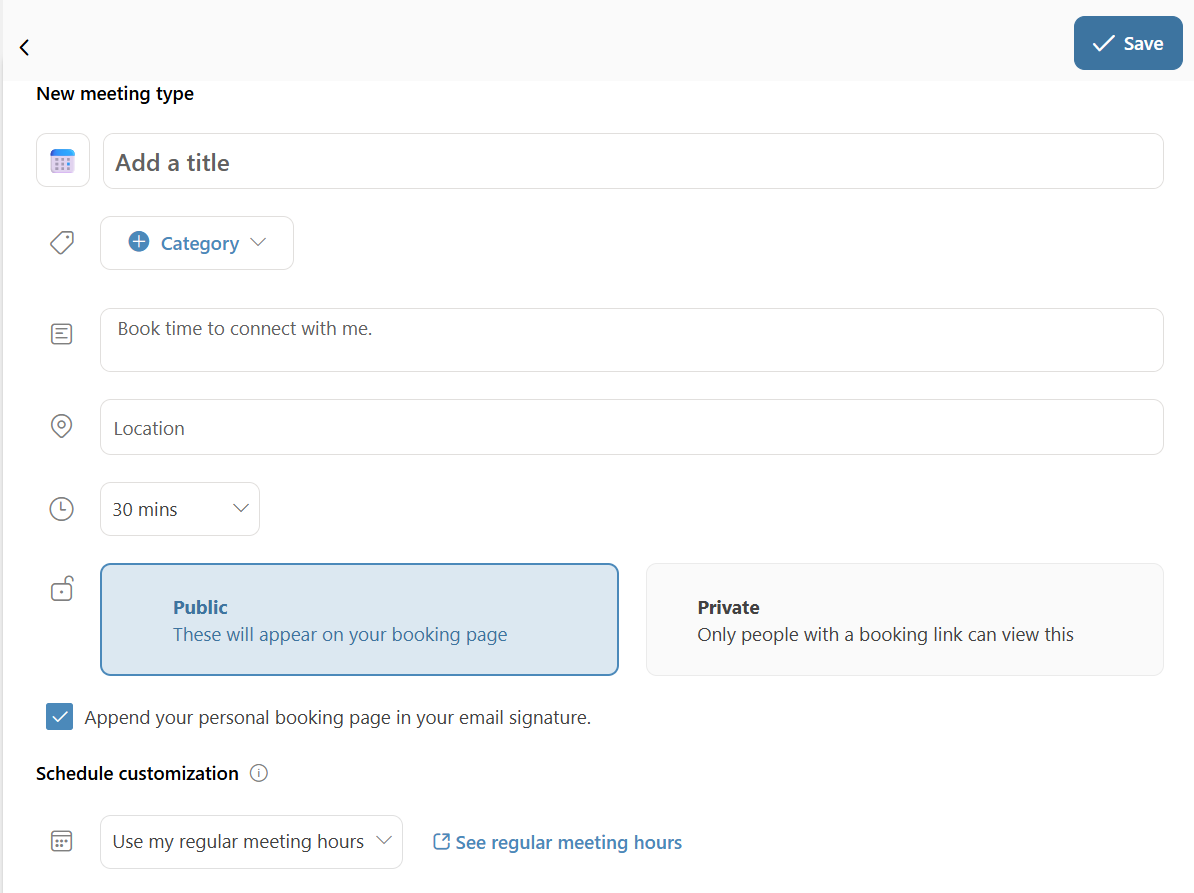Select the Private visibility option
Image resolution: width=1194 pixels, height=893 pixels.
[x=904, y=620]
